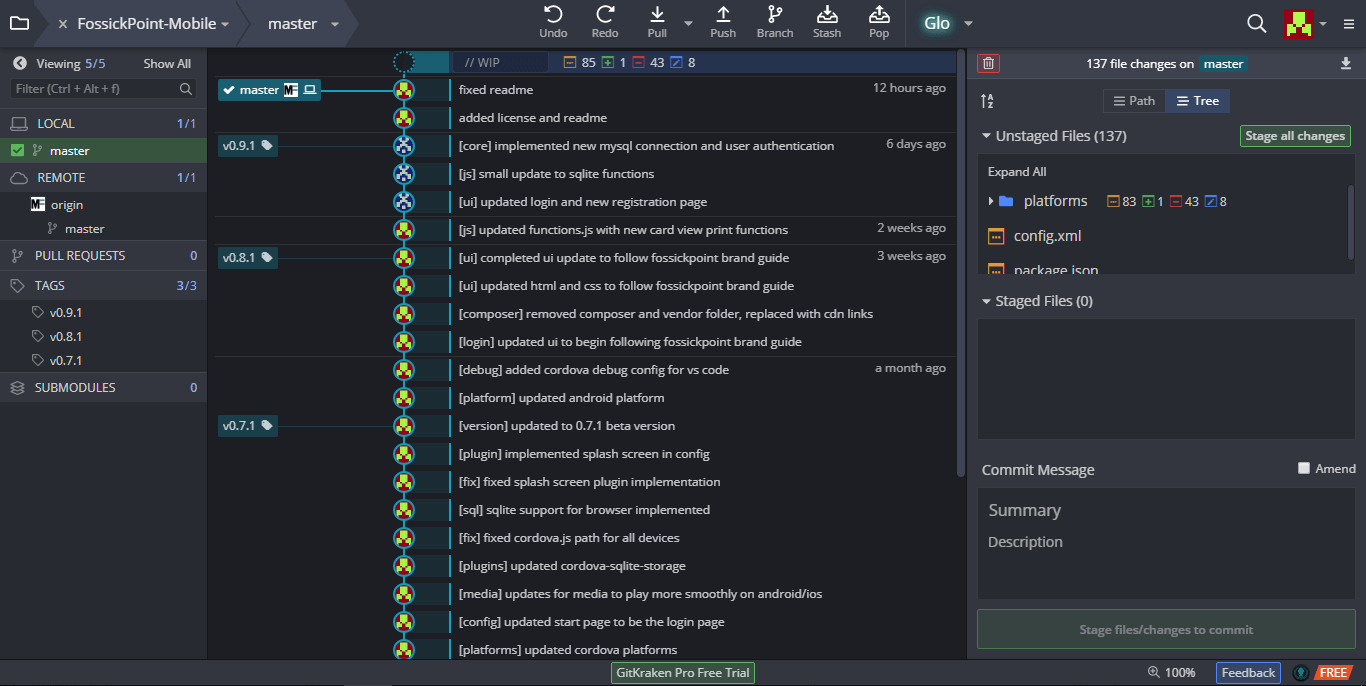Select the WIP node in graph
Viewport: 1366px width, 686px height.
404,62
